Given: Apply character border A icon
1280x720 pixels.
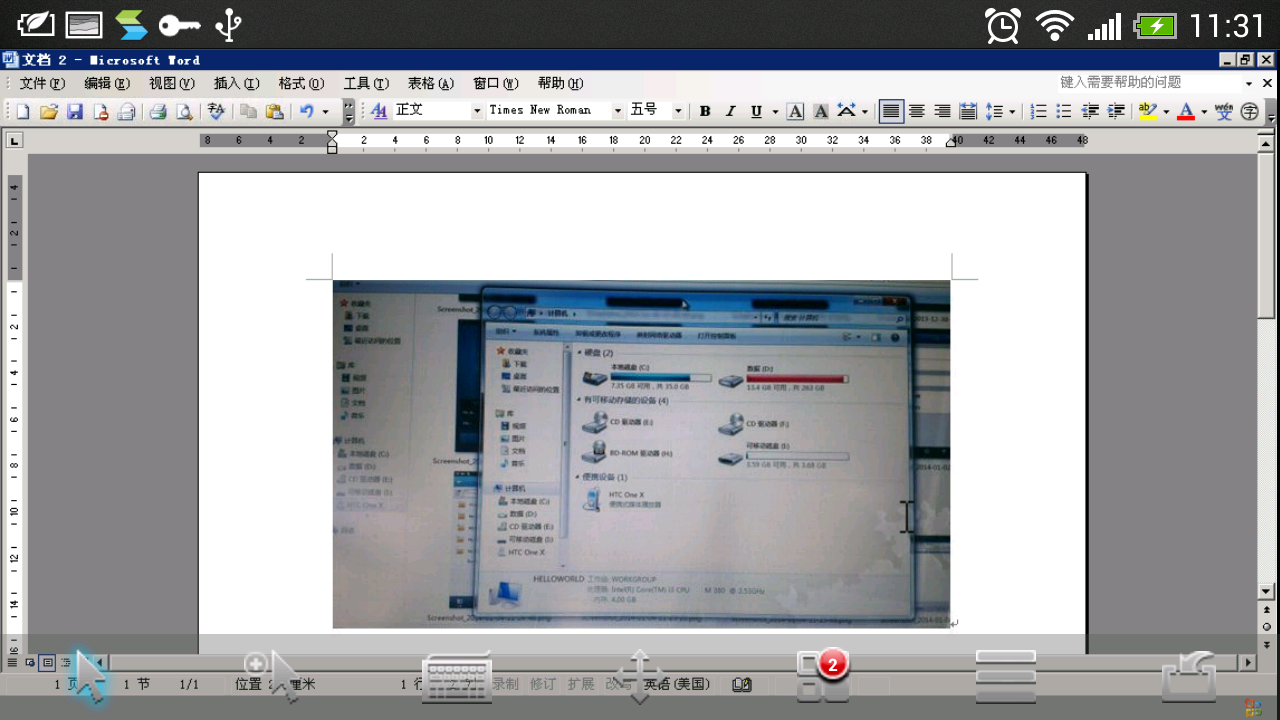Looking at the screenshot, I should point(795,111).
